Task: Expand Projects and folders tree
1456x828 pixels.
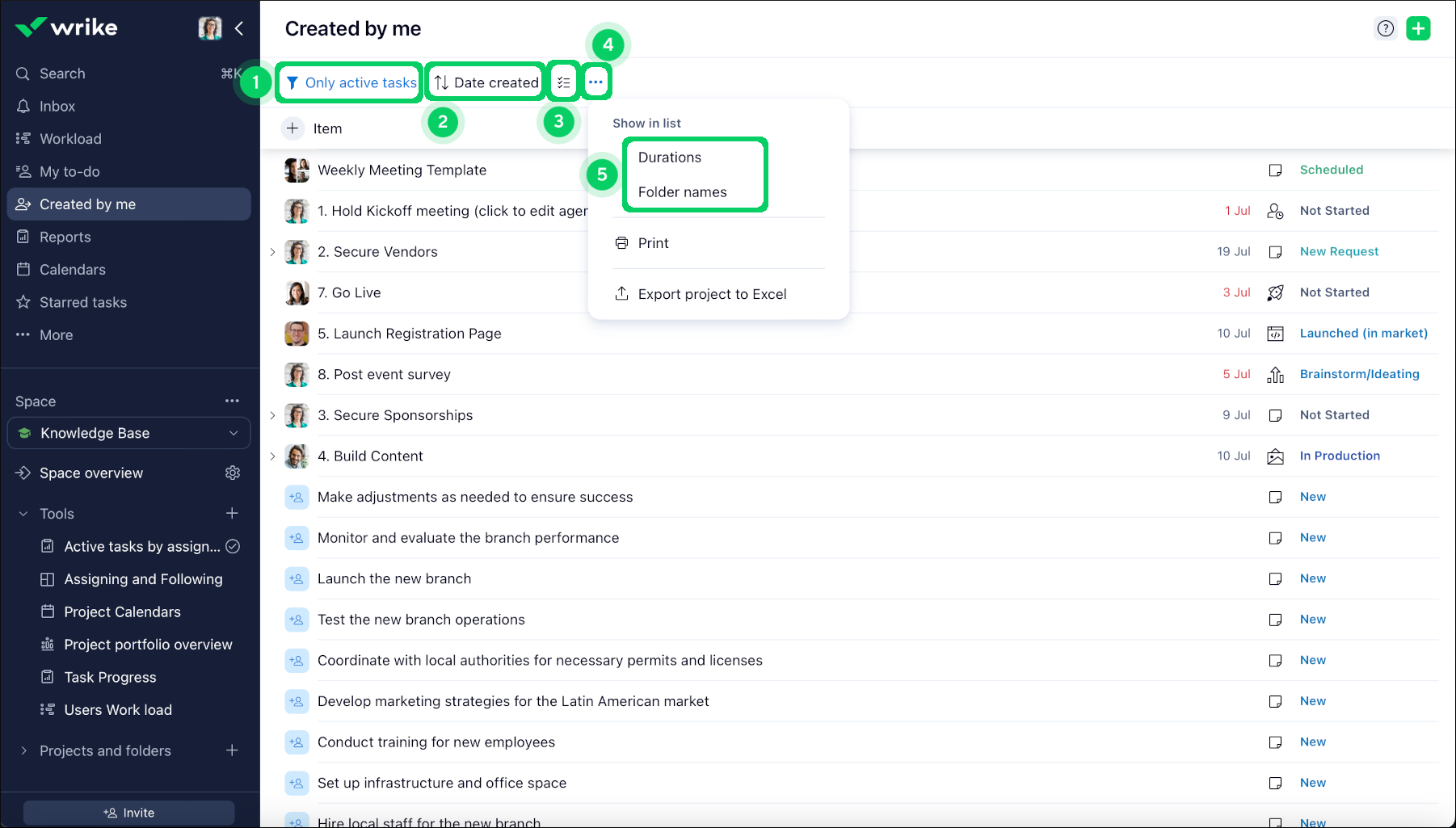Action: (x=23, y=750)
